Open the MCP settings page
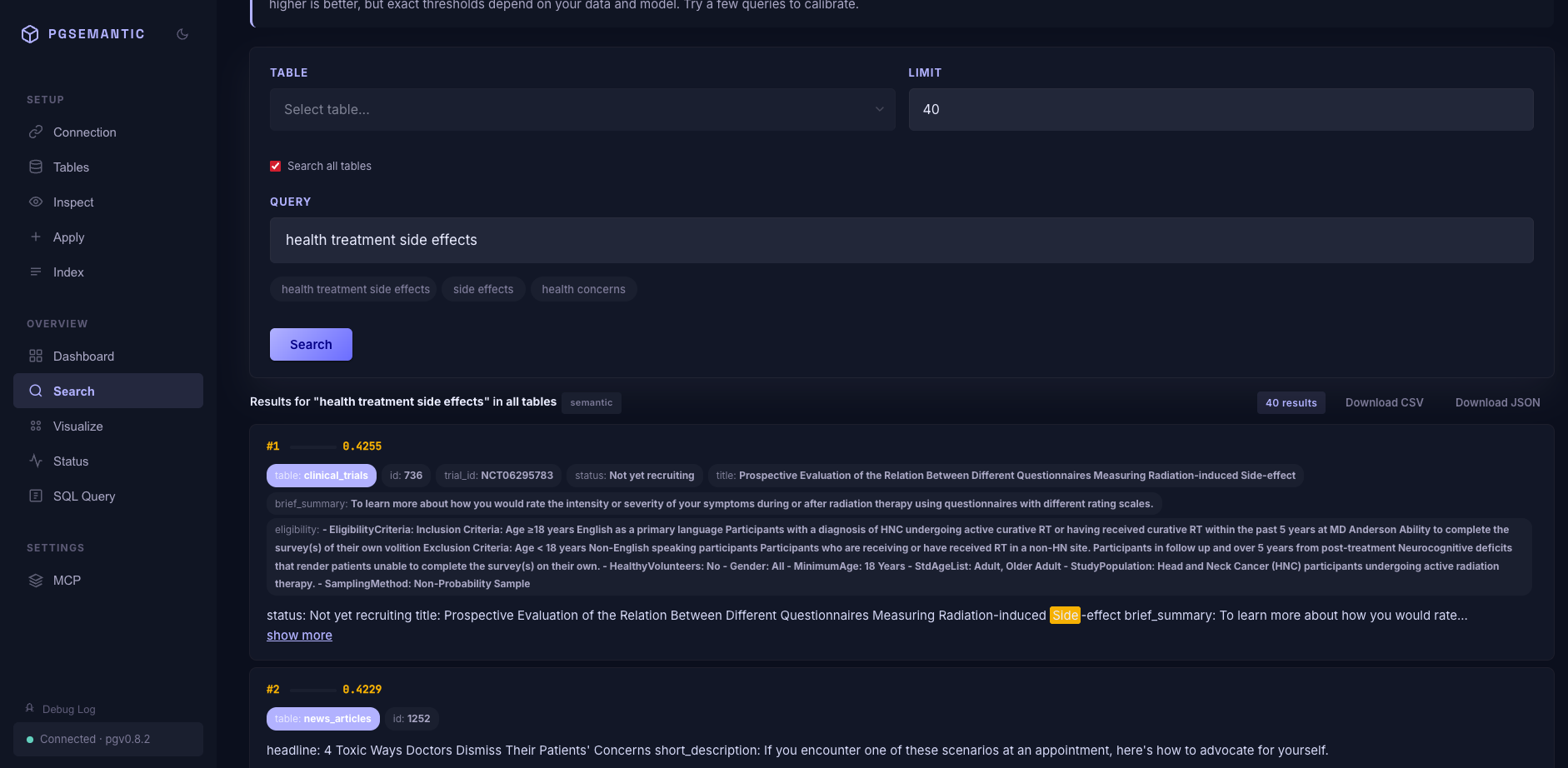Screen dimensions: 1568x768 click(x=67, y=580)
